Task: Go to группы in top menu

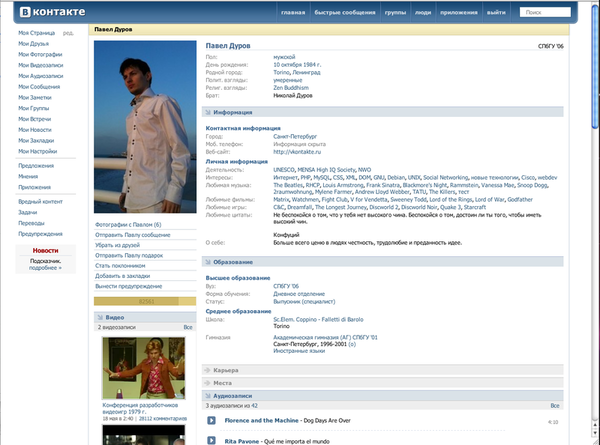Action: click(x=395, y=12)
